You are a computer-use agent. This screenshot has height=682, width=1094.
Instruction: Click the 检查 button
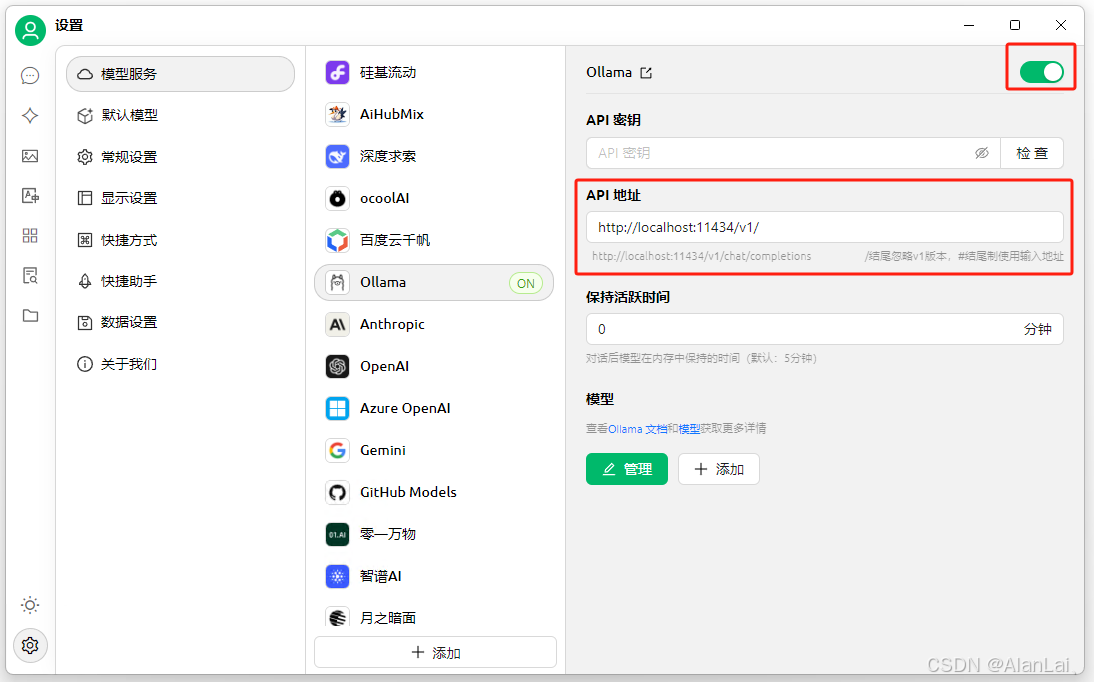(1032, 153)
